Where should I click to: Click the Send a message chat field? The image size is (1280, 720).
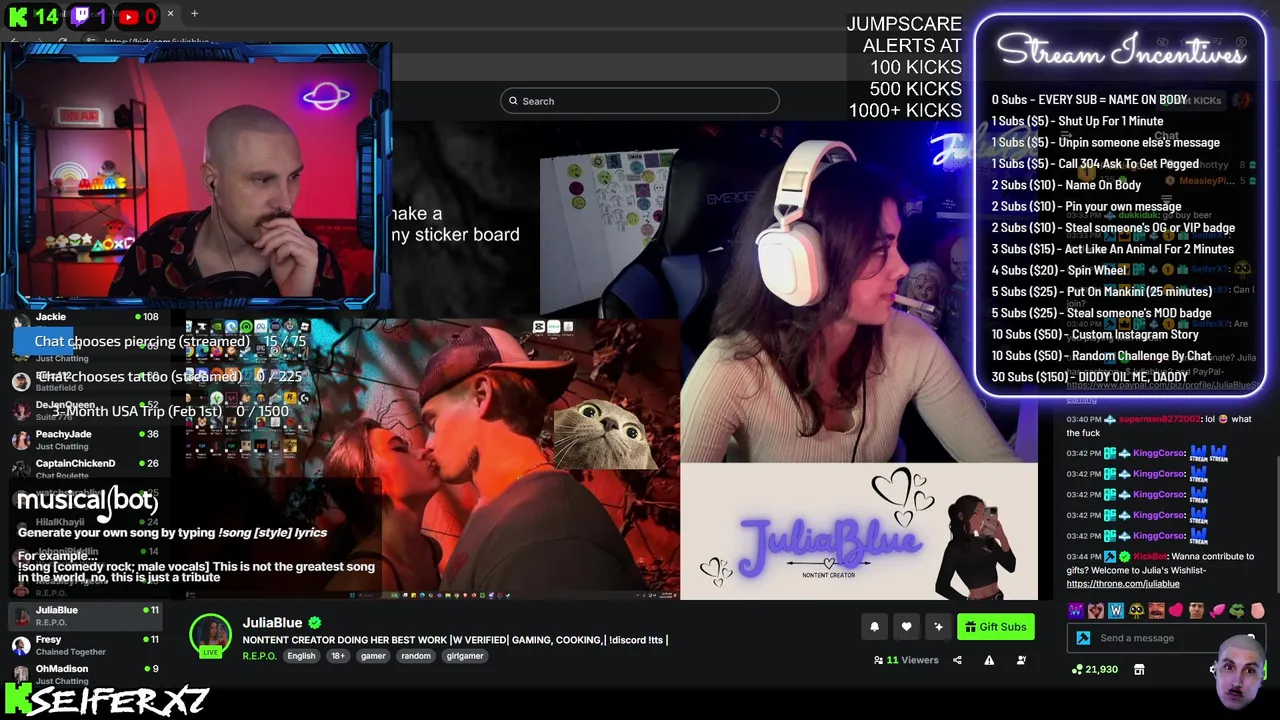pos(1165,638)
